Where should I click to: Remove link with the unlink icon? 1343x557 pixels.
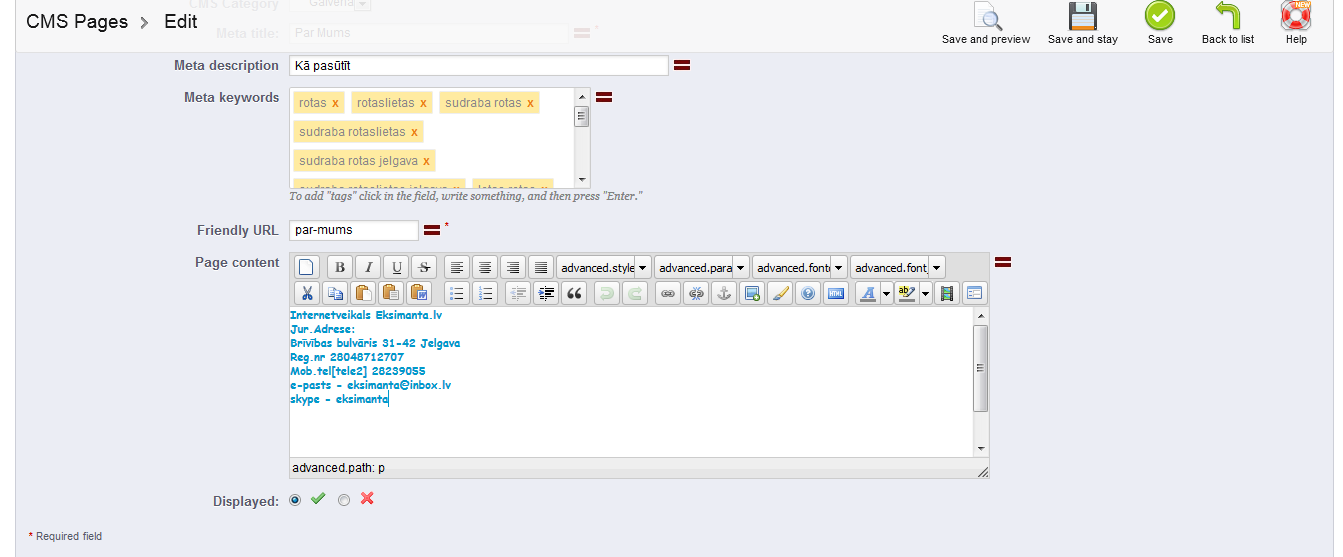(696, 293)
